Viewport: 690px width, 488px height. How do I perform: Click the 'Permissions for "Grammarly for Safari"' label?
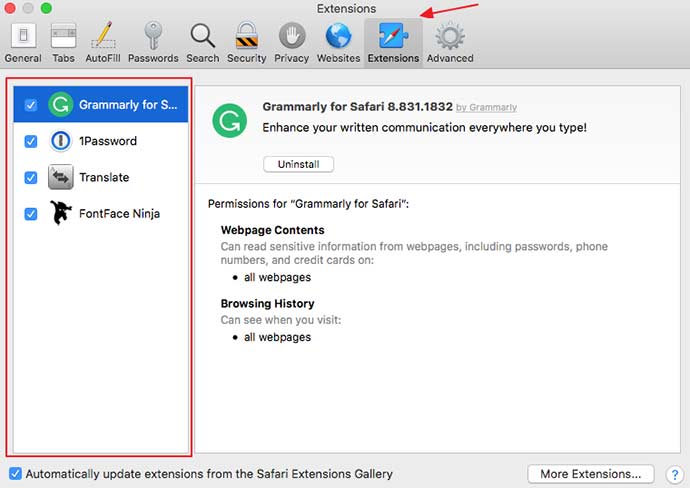[x=308, y=204]
